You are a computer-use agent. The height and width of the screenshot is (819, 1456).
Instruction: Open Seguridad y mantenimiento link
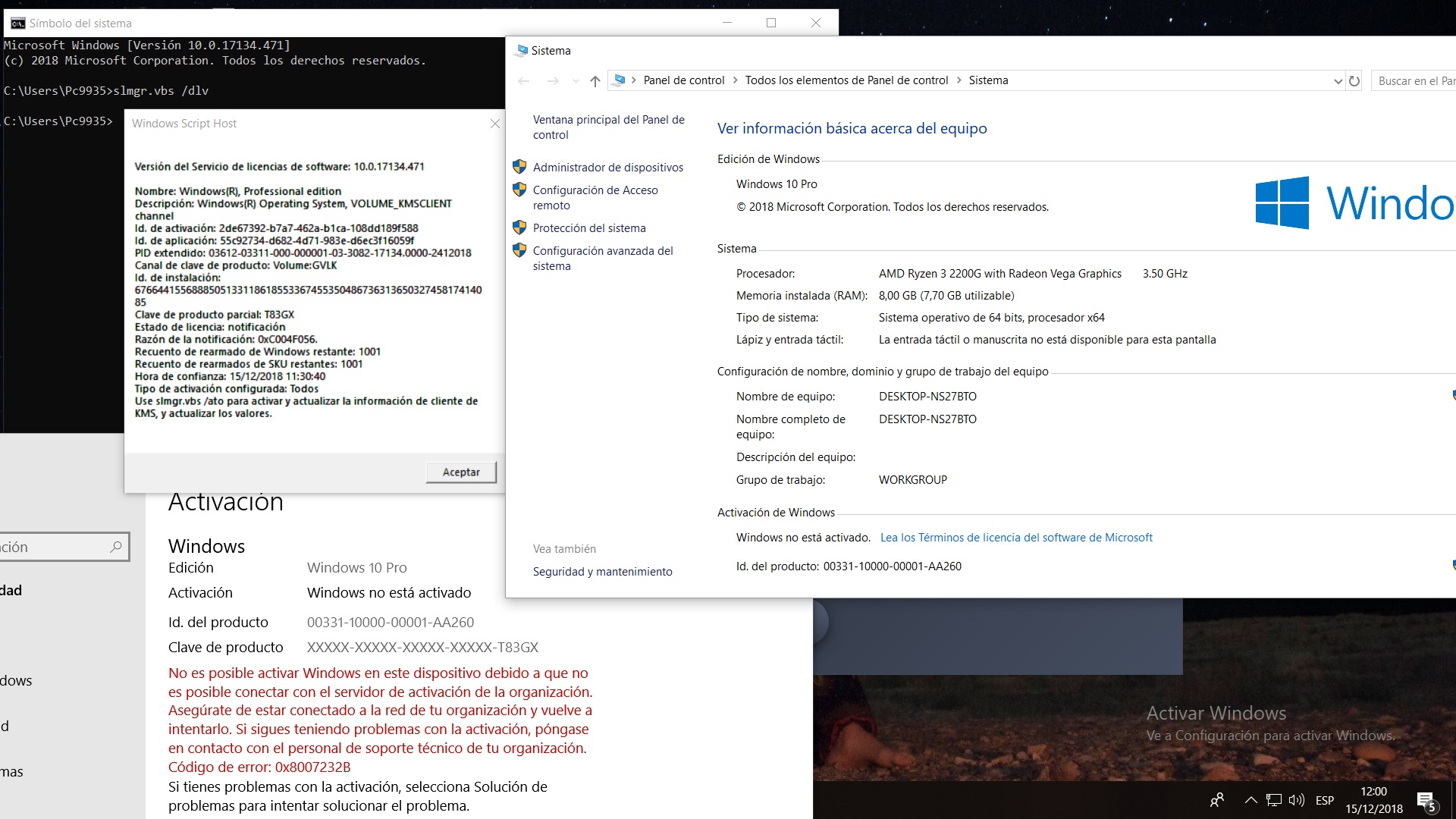coord(602,571)
